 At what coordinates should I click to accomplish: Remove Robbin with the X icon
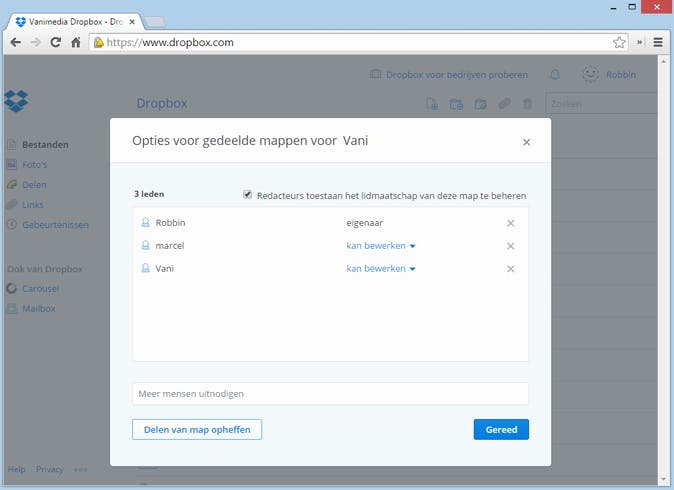511,223
